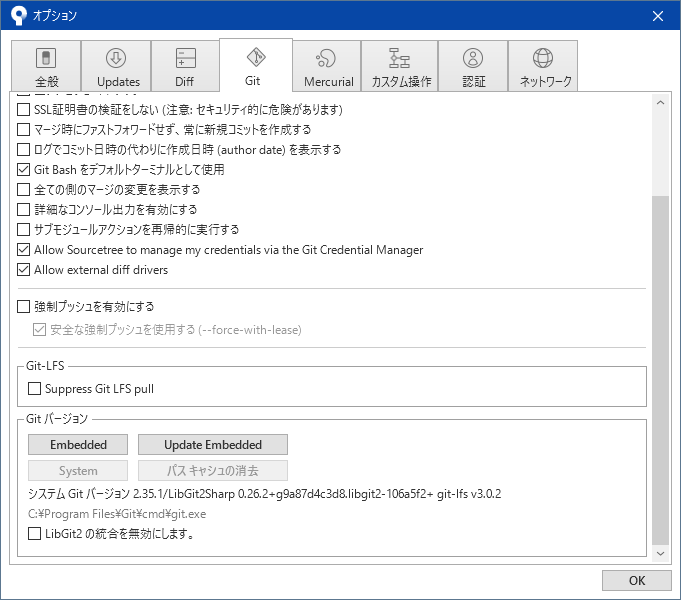Click the System button
This screenshot has height=600, width=681.
pyautogui.click(x=78, y=471)
